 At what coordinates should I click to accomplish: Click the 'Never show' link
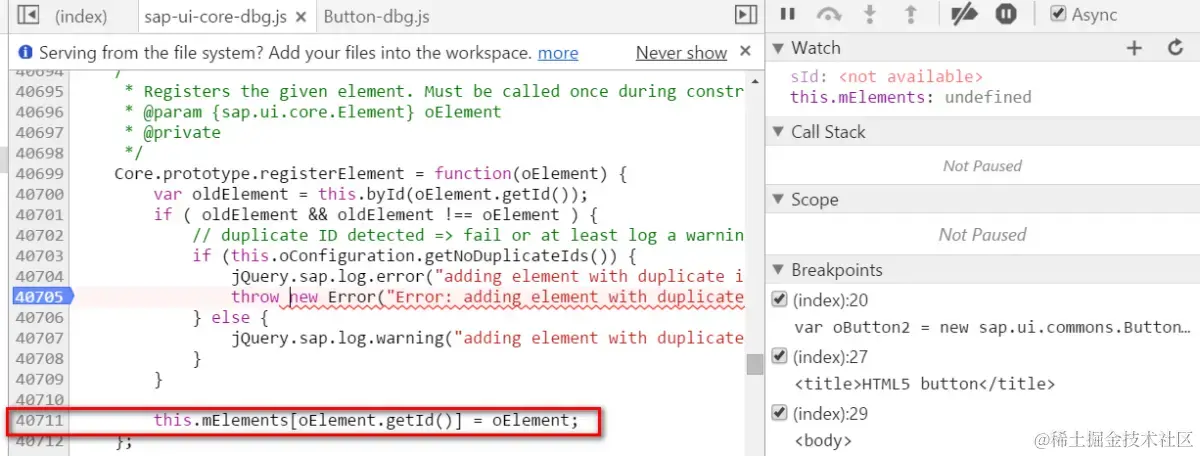tap(681, 53)
